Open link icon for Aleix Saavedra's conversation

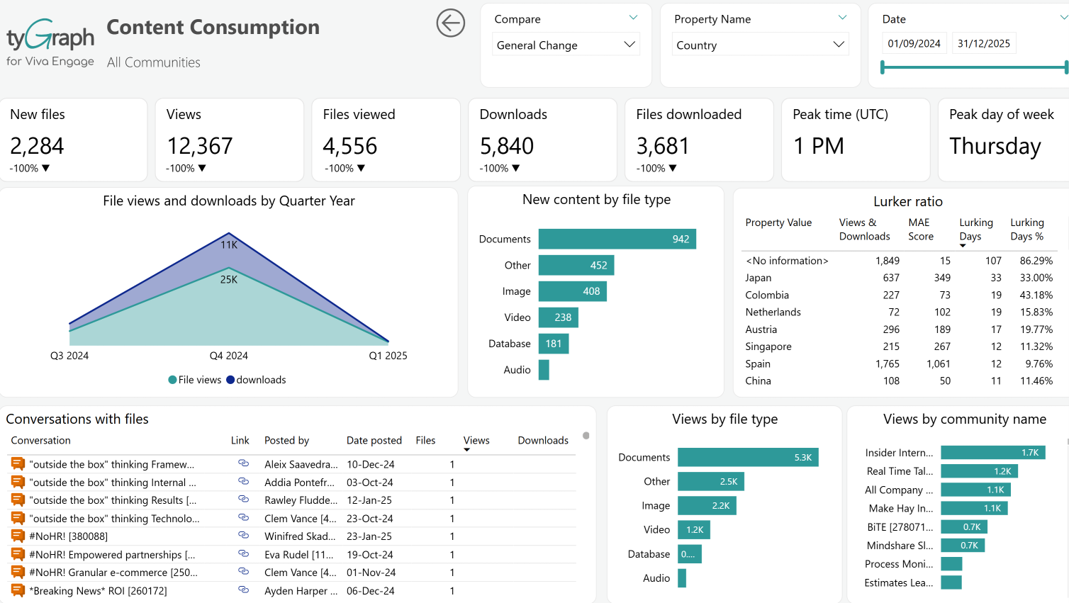coord(243,463)
